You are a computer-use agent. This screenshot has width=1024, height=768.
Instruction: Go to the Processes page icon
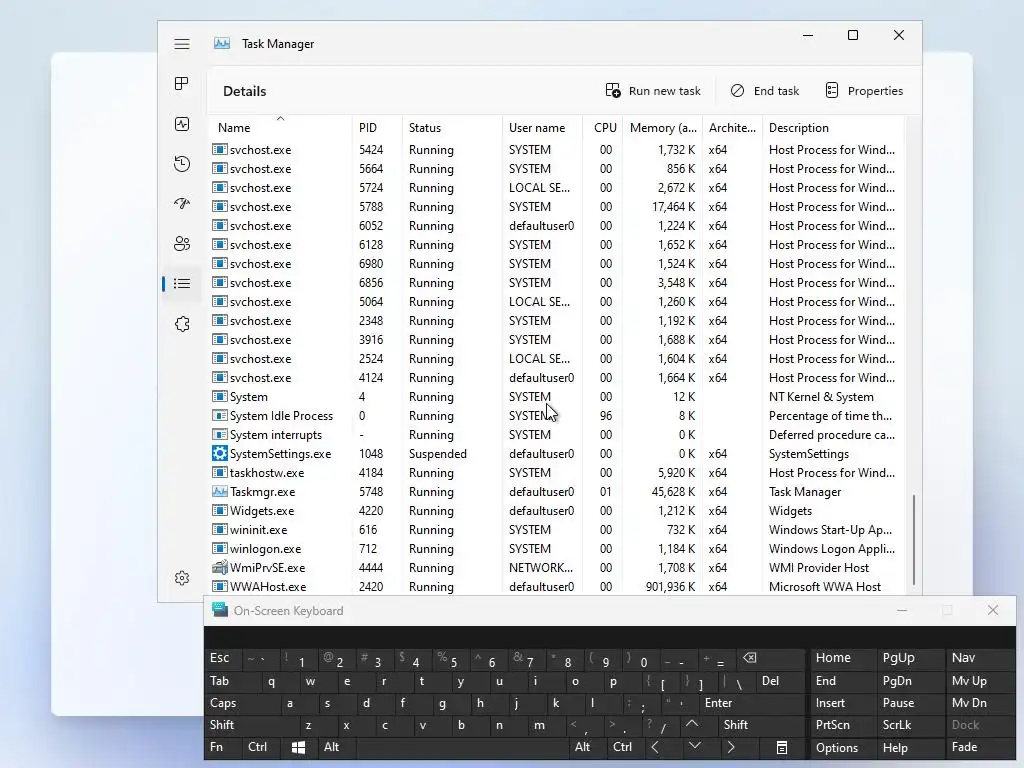point(182,84)
